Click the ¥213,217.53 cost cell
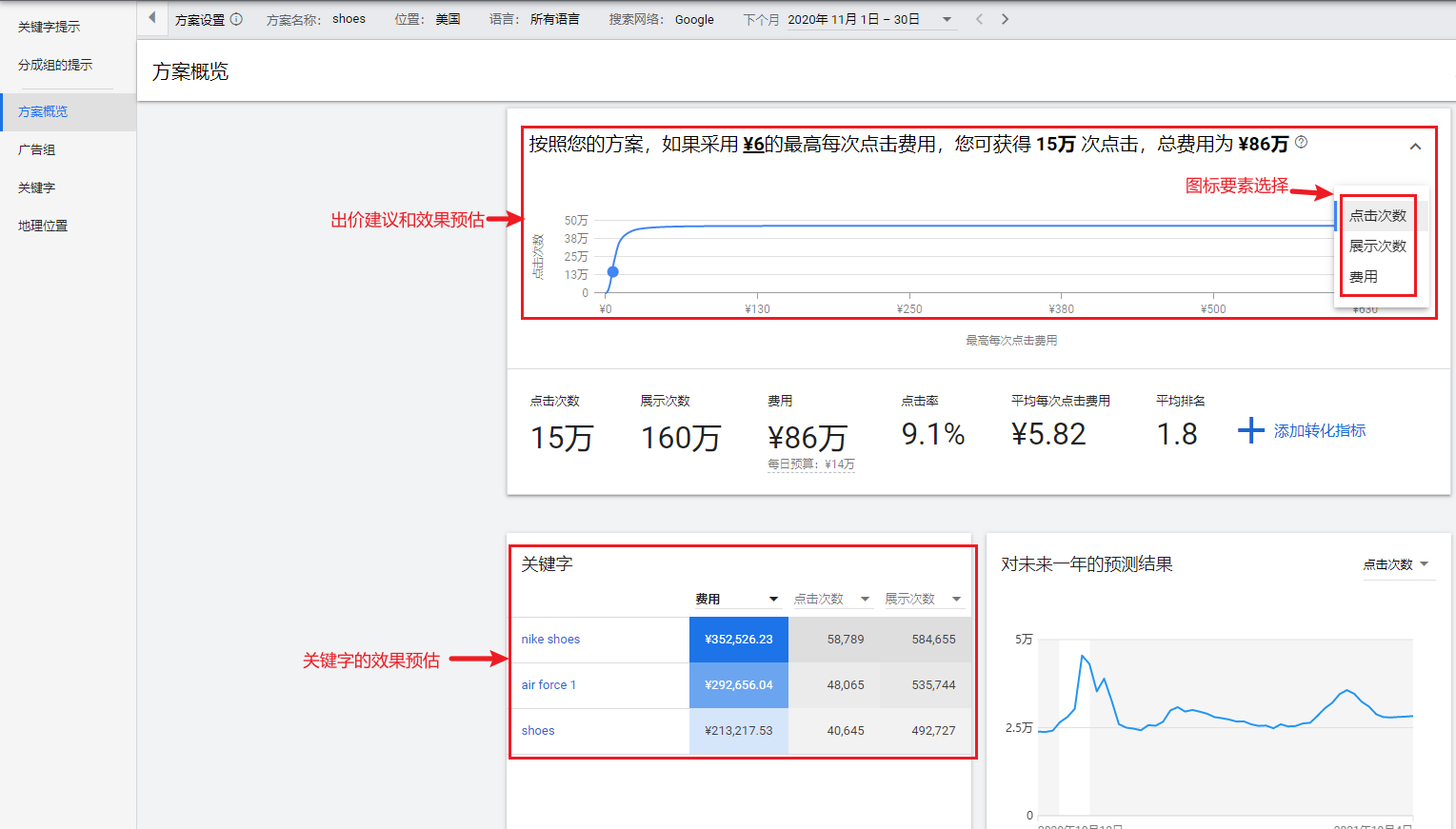1456x829 pixels. (x=739, y=731)
